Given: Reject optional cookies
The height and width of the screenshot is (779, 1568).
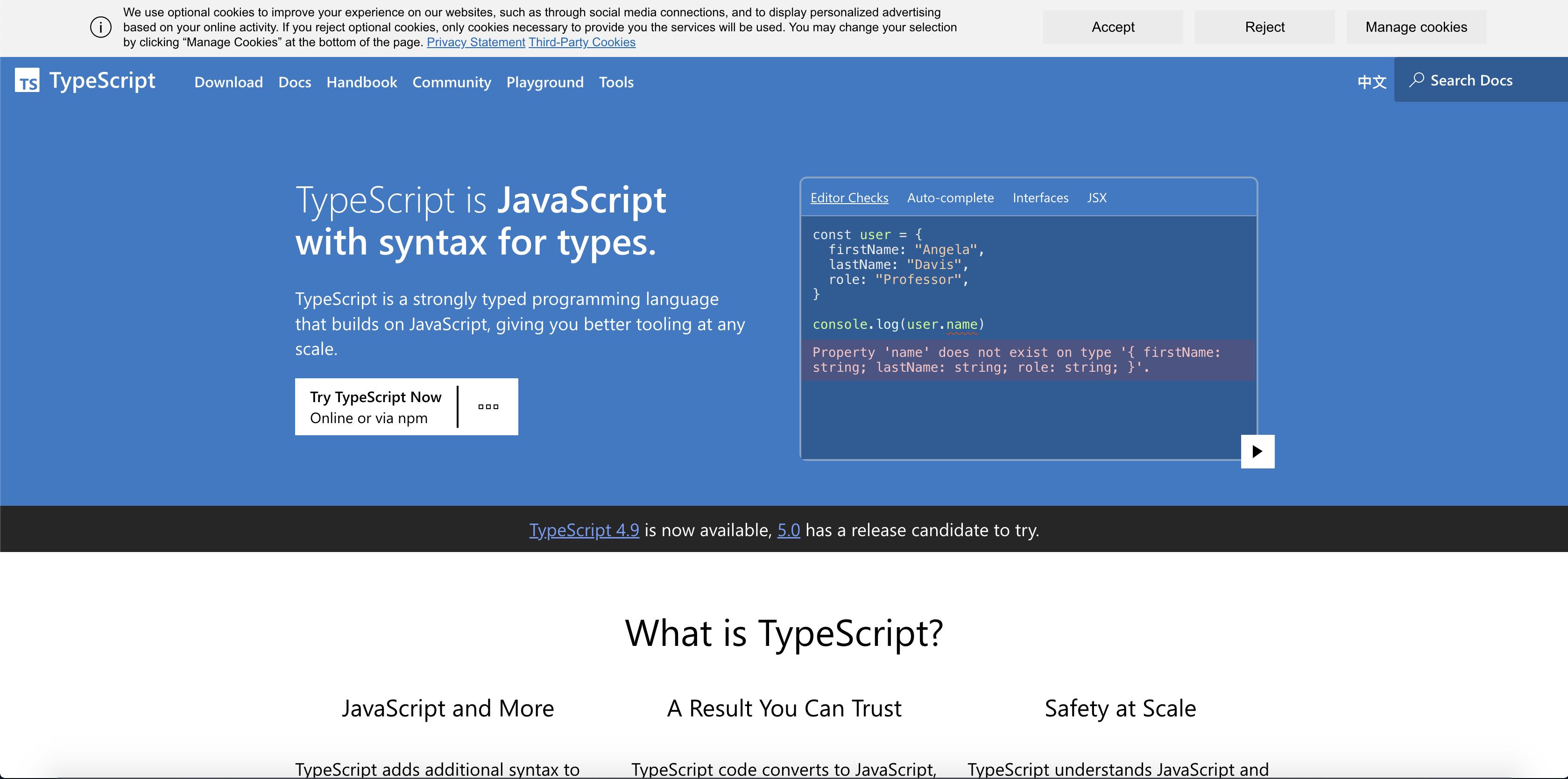Looking at the screenshot, I should pos(1264,27).
